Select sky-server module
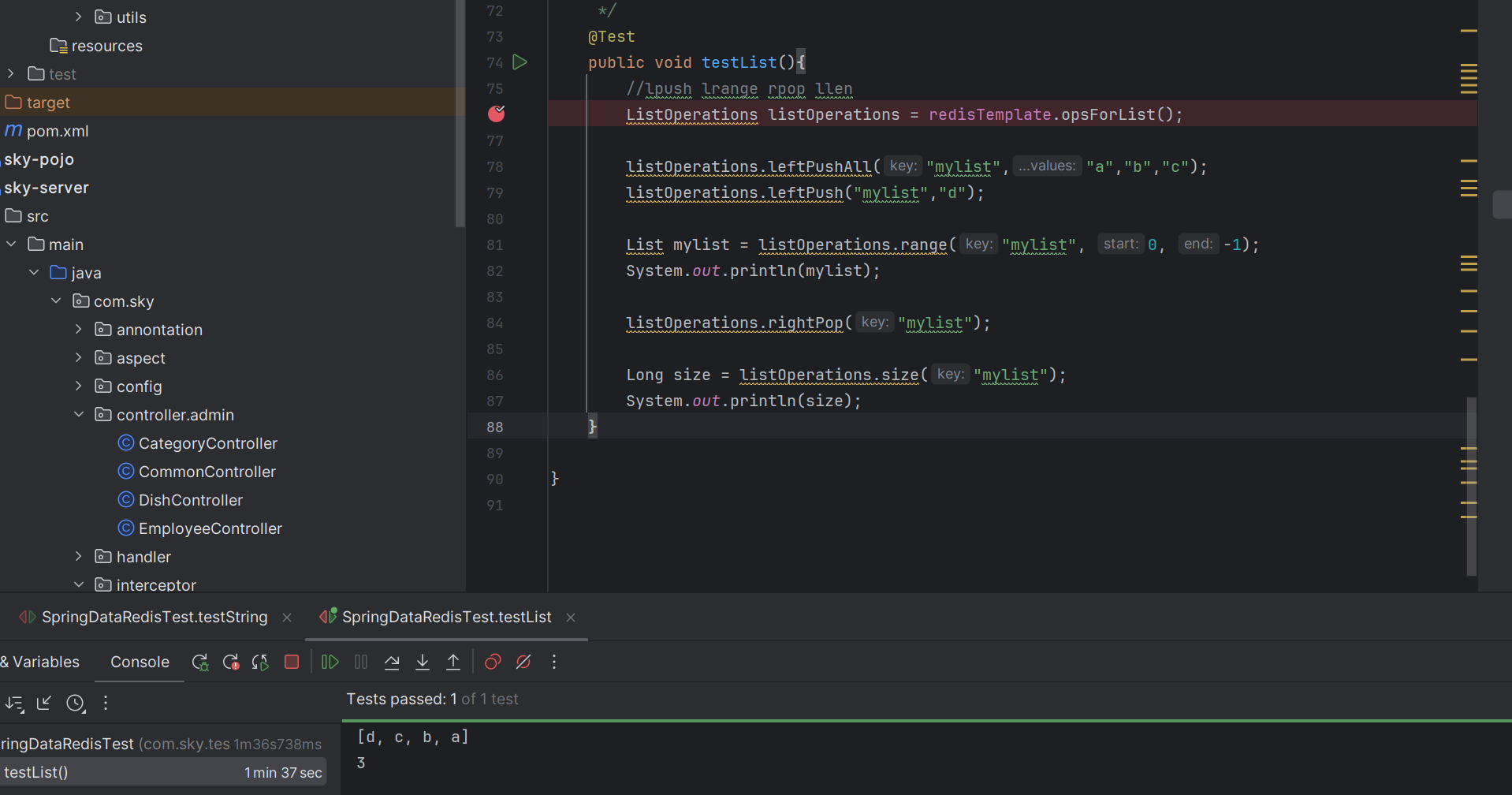The width and height of the screenshot is (1512, 795). point(46,188)
